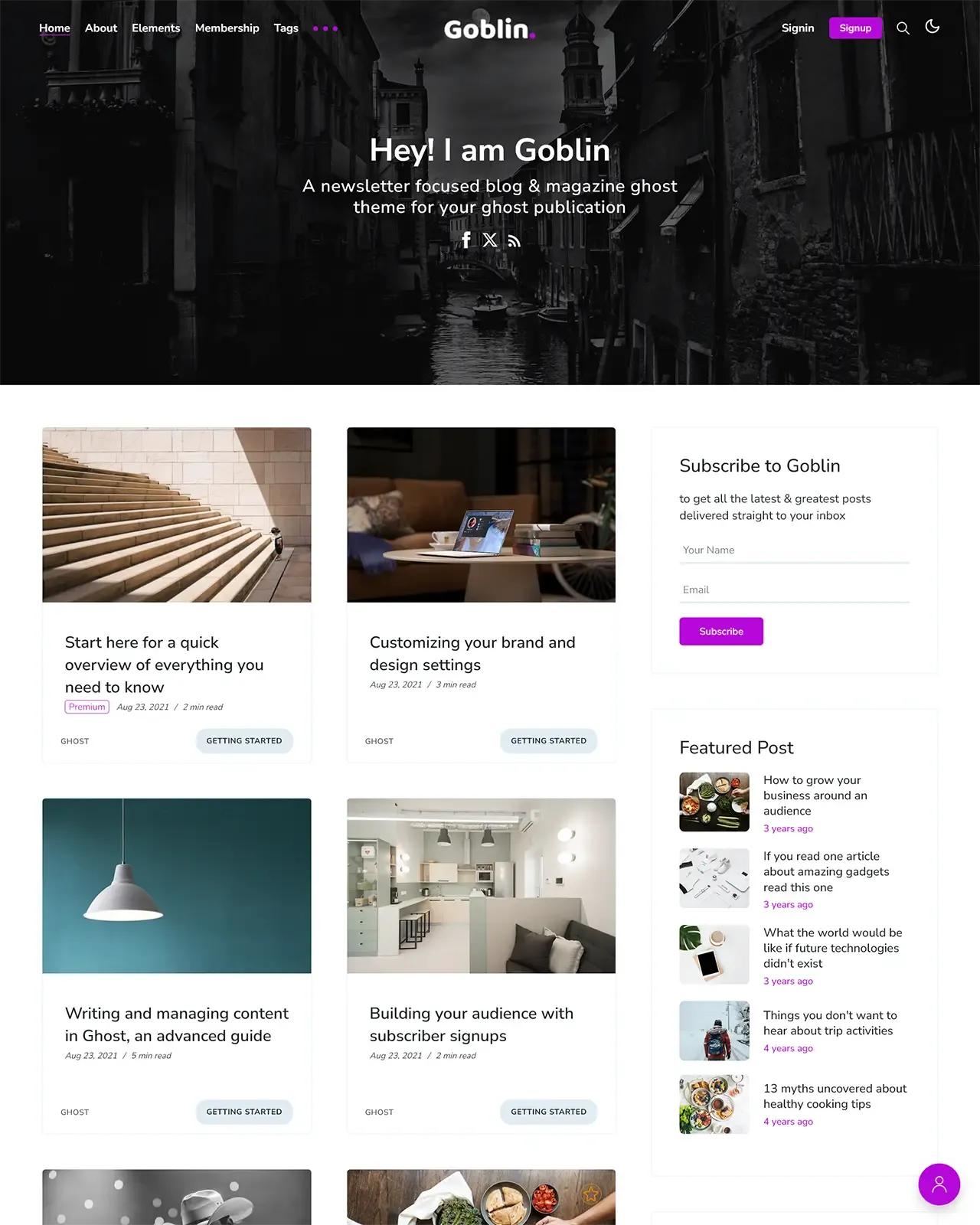Open featured post about growing your business

click(815, 795)
